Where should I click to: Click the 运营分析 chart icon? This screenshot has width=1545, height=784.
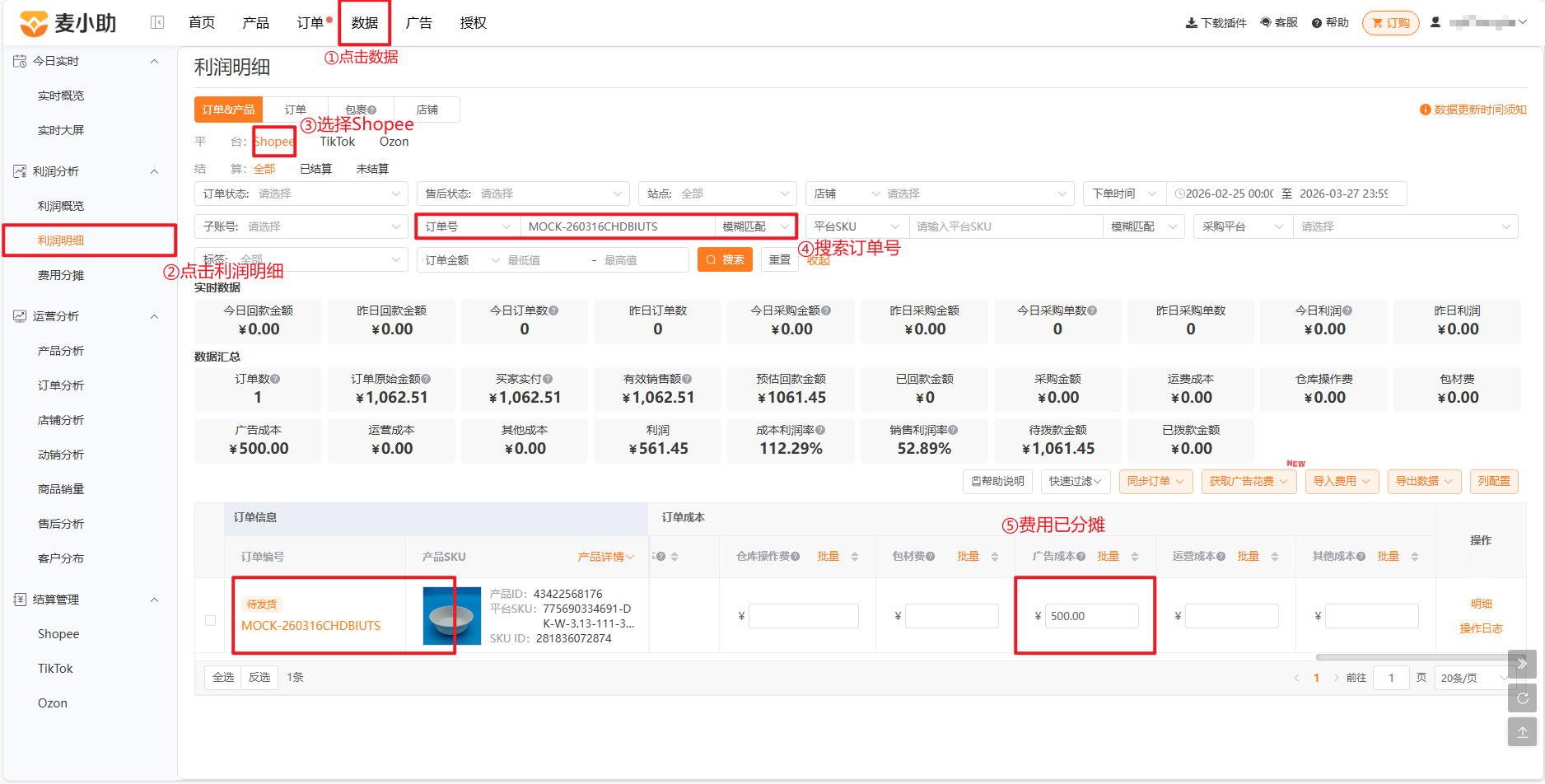(20, 316)
